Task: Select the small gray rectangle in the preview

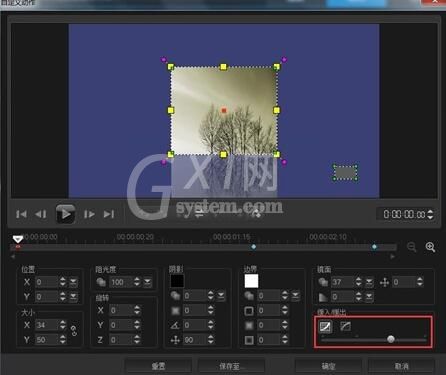Action: pos(345,172)
